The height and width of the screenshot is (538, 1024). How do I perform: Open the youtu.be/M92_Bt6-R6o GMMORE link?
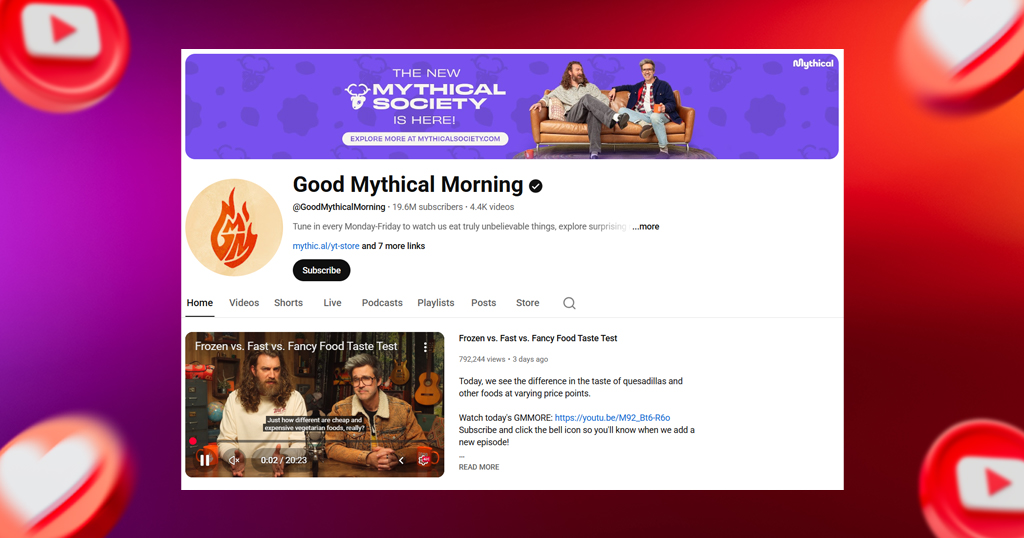(613, 418)
